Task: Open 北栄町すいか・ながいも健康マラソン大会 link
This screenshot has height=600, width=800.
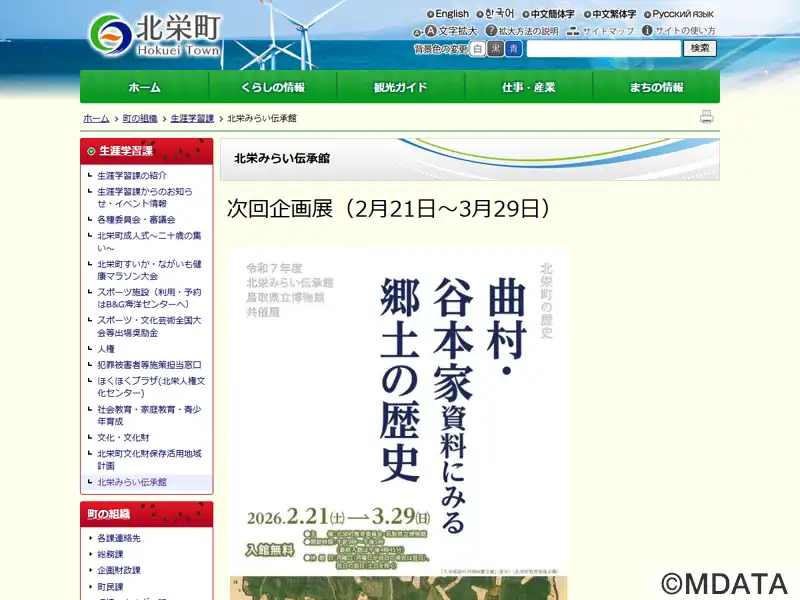Action: (149, 270)
